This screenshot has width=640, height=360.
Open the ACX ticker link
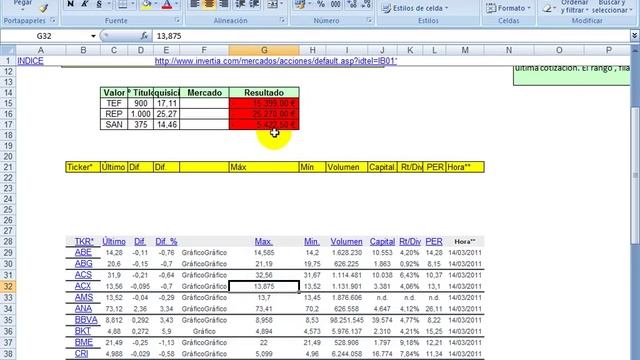[83, 286]
